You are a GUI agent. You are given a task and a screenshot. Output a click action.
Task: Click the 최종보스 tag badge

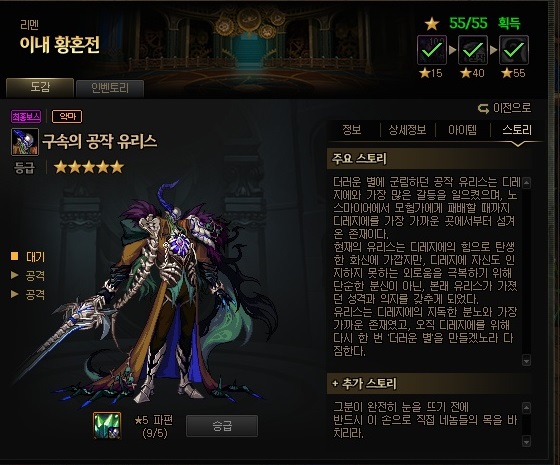26,116
